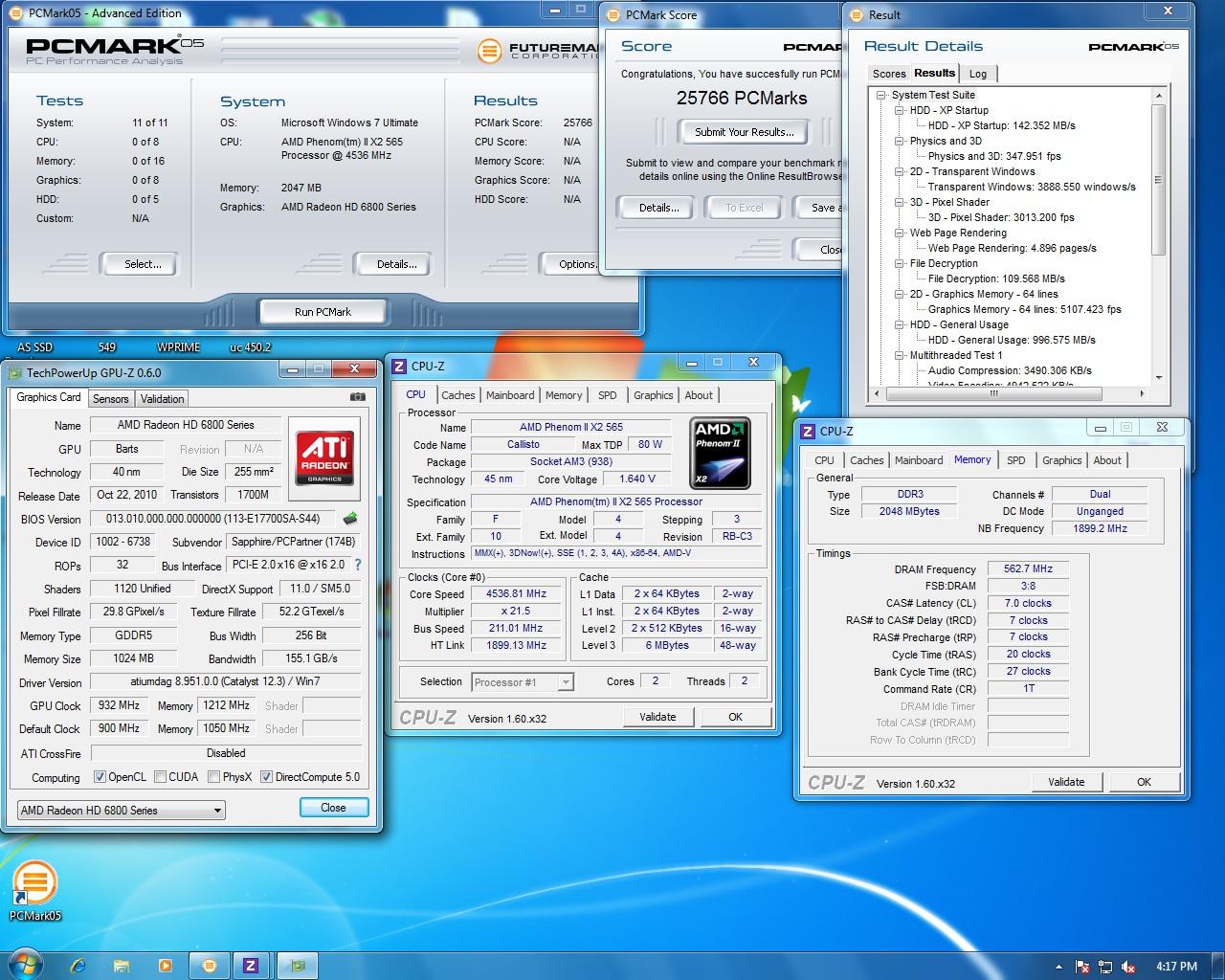Image resolution: width=1225 pixels, height=980 pixels.
Task: Collapse the 2D - Transparent Windows node
Action: click(x=900, y=171)
